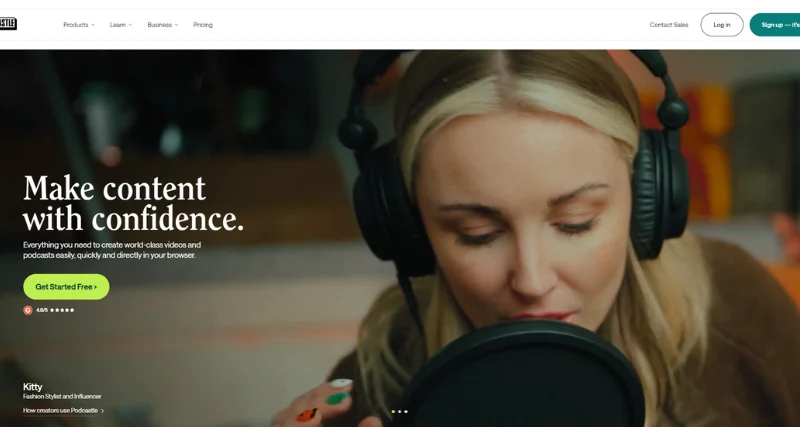Open the Contact Sales link
Image resolution: width=800 pixels, height=427 pixels.
668,24
